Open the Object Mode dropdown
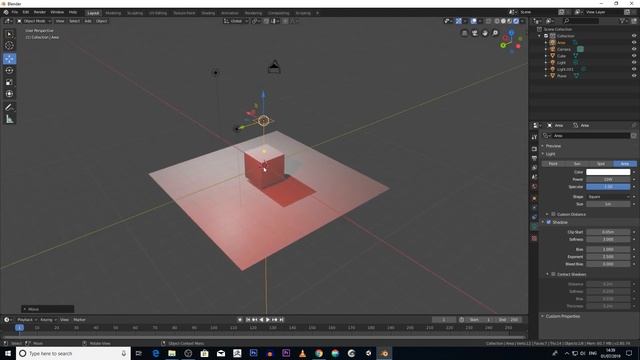 click(x=34, y=21)
